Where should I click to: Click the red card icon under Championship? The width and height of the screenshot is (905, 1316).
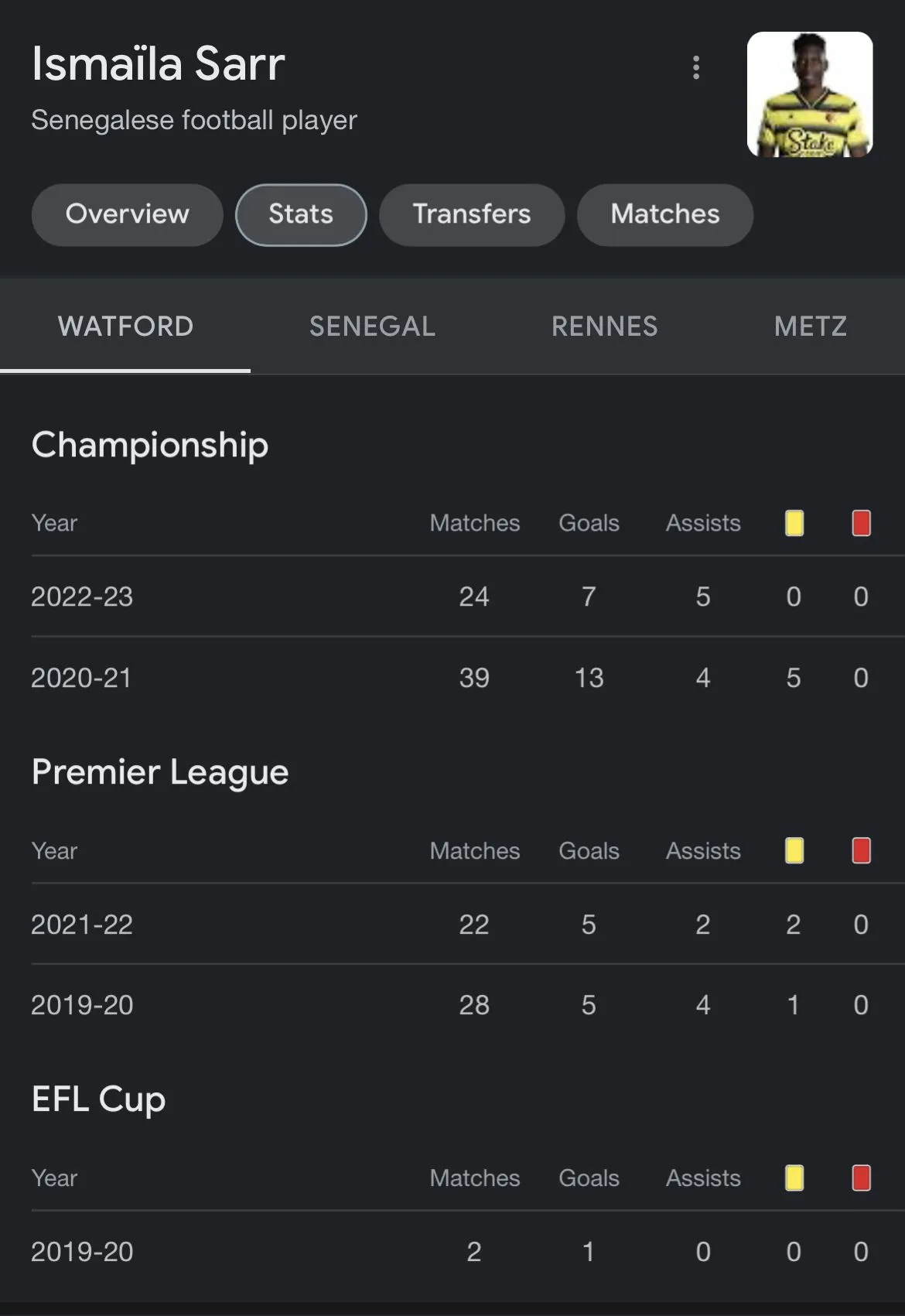point(861,523)
